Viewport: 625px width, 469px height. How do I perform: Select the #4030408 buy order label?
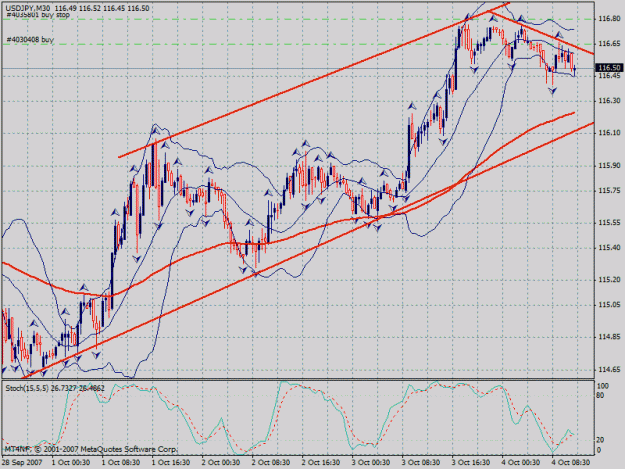30,39
